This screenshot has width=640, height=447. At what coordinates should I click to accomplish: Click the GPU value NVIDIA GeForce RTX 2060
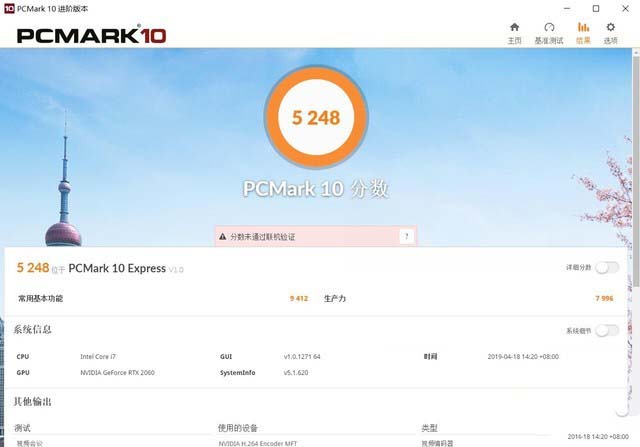pos(117,372)
